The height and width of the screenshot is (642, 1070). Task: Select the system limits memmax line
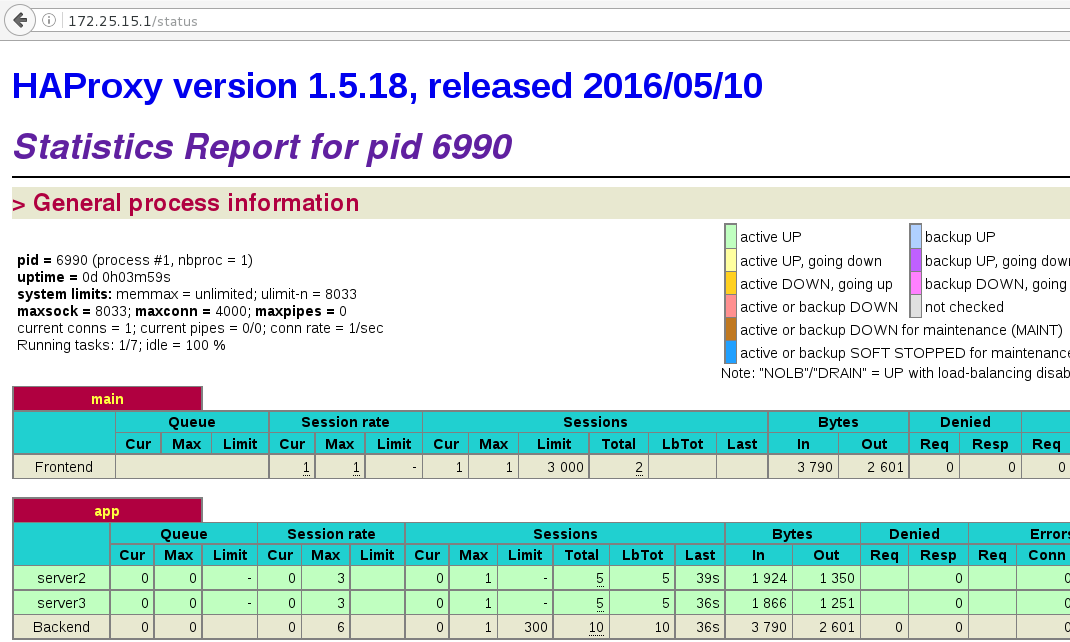(187, 294)
